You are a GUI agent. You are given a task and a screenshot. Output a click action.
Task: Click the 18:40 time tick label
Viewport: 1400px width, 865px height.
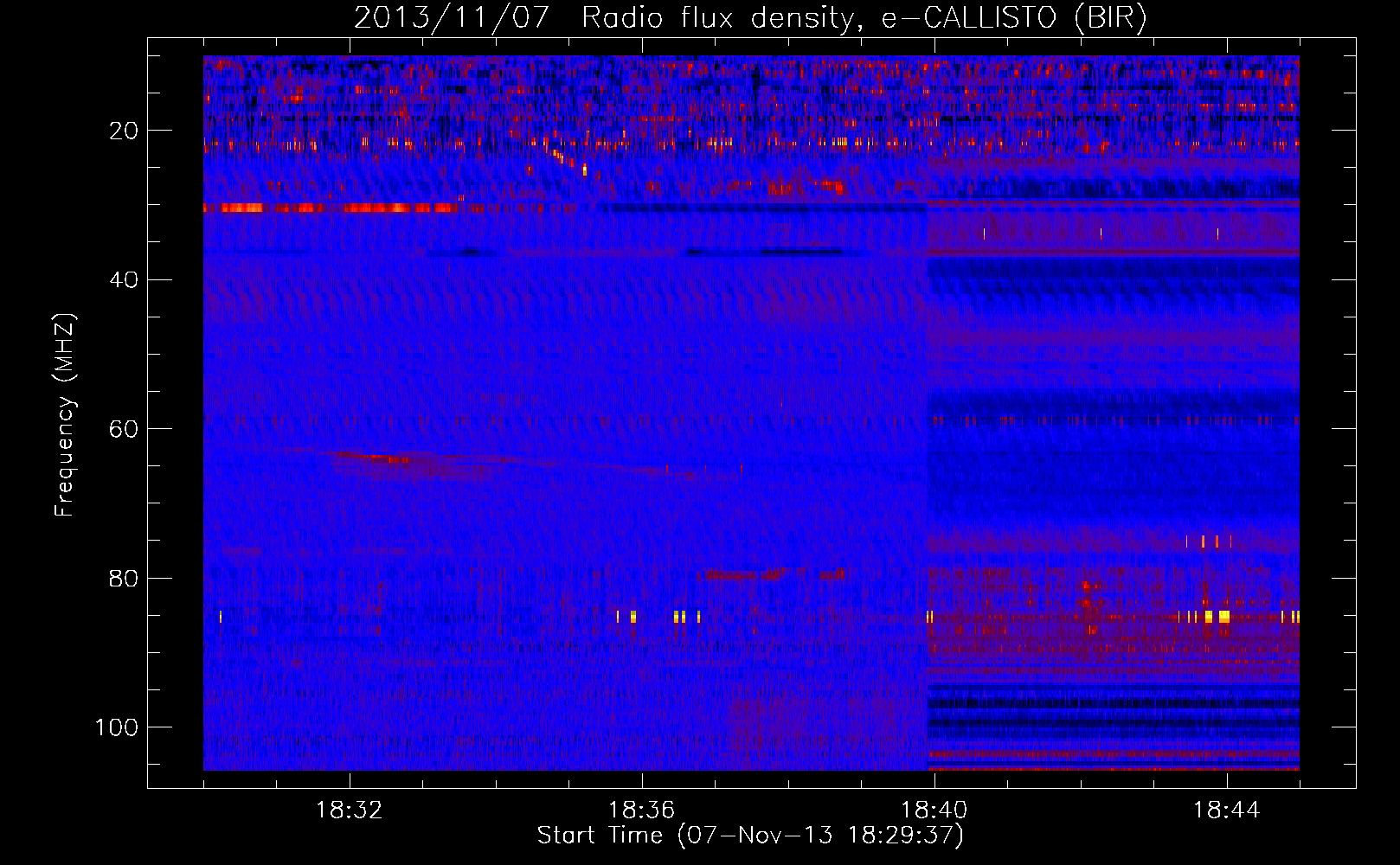[934, 811]
